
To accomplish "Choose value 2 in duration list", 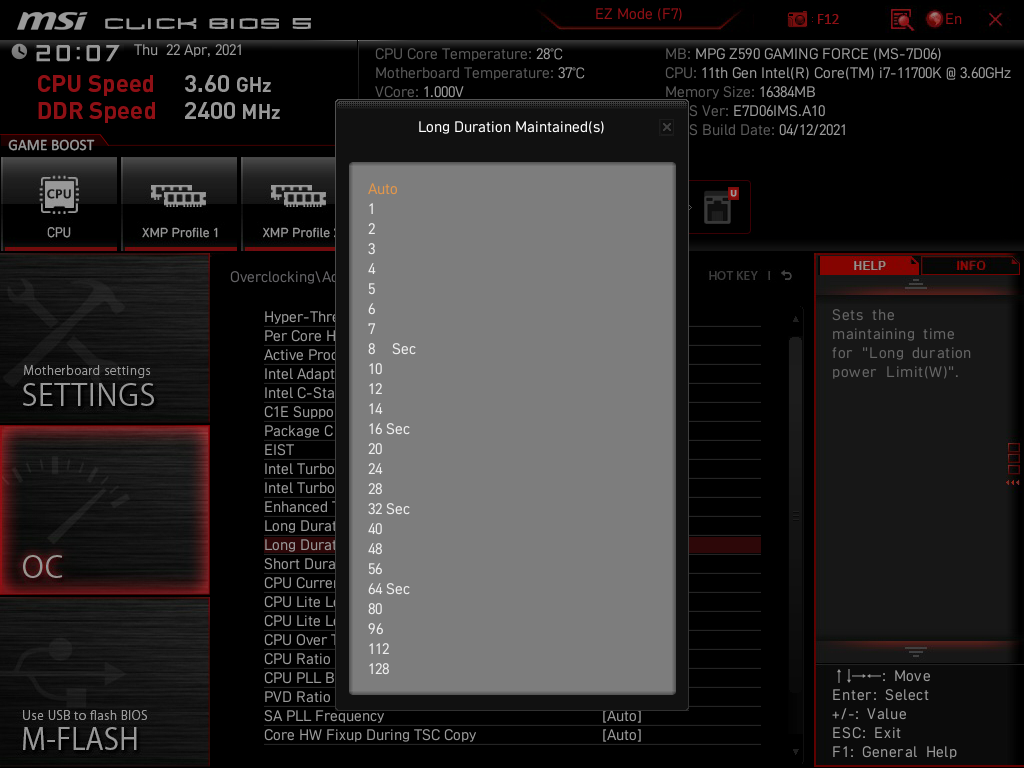I will click(x=372, y=229).
